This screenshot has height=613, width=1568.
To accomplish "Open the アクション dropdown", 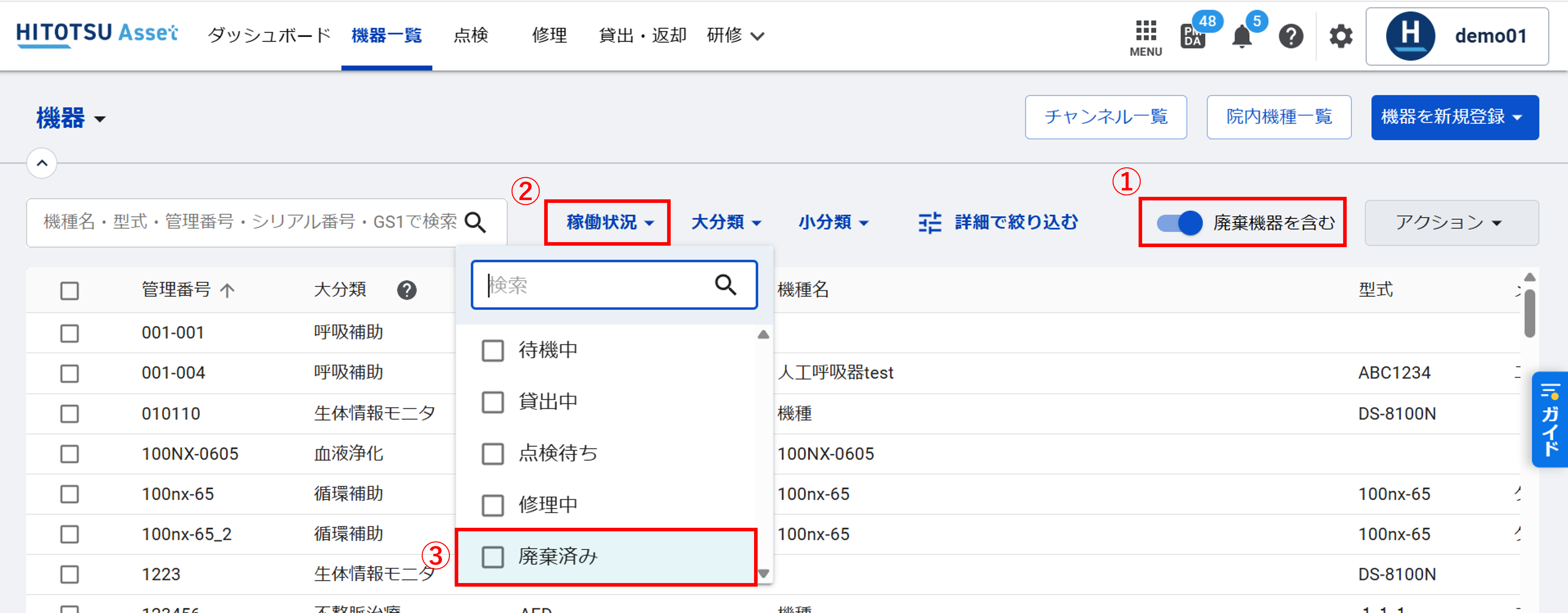I will (1451, 223).
